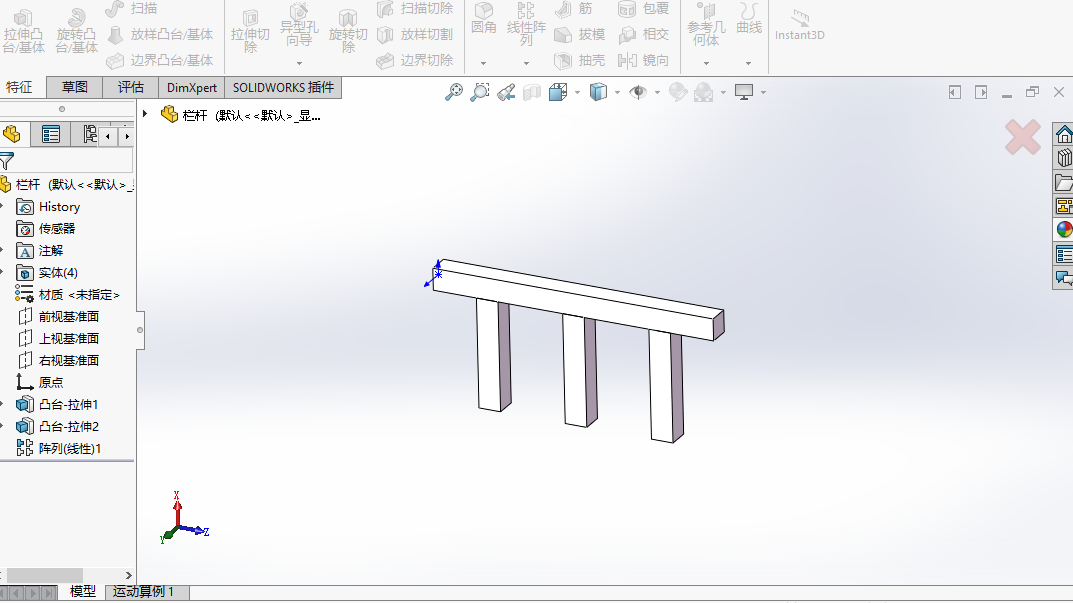Toggle Instant3D mode
The width and height of the screenshot is (1073, 603).
[799, 26]
